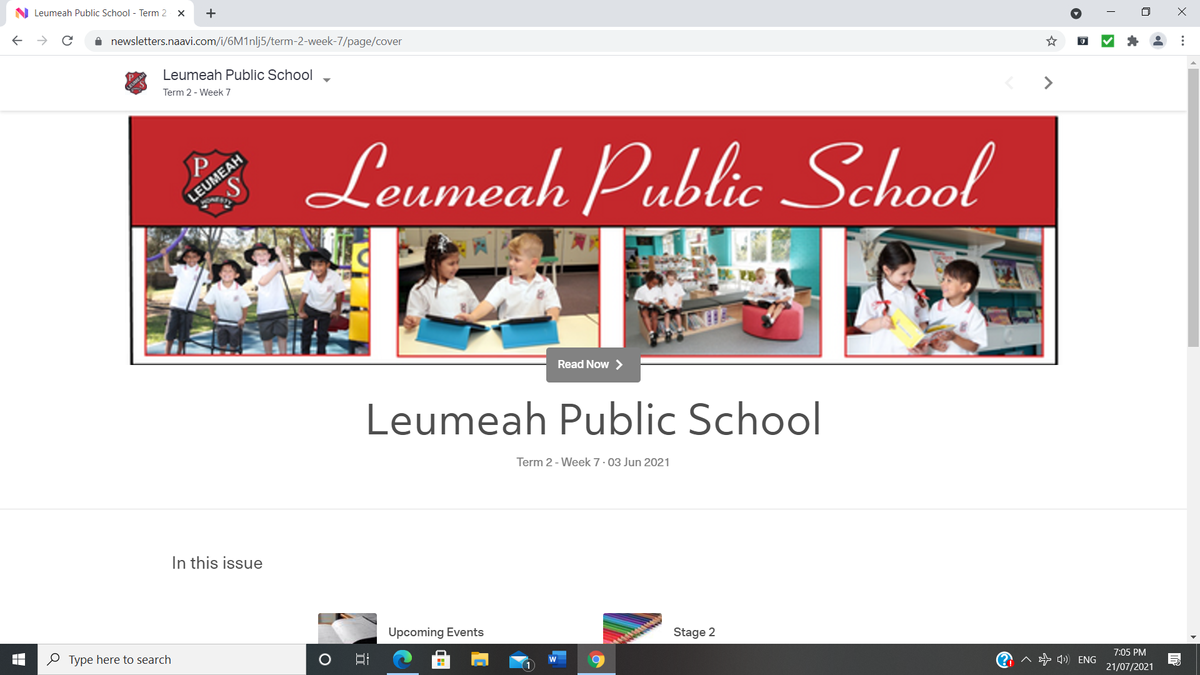Open Cortana circle icon
Screen dimensions: 1200x675
point(324,659)
